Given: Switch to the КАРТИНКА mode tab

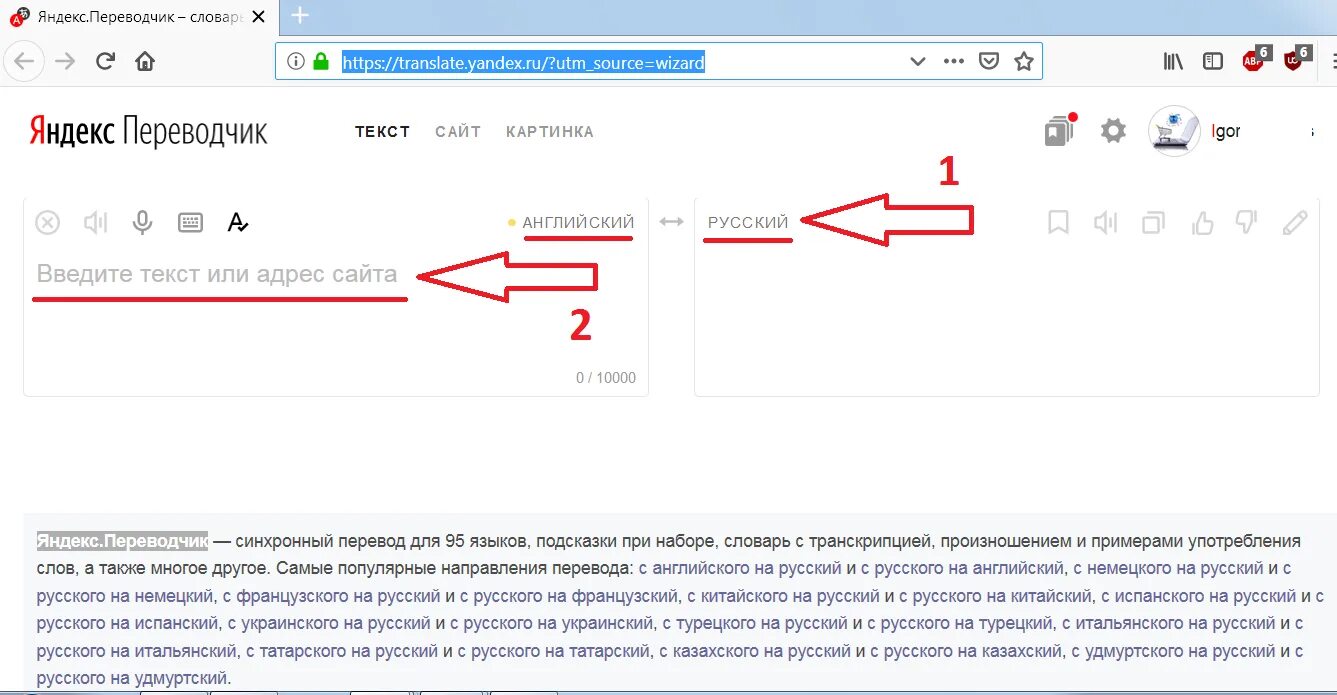Looking at the screenshot, I should [x=550, y=131].
